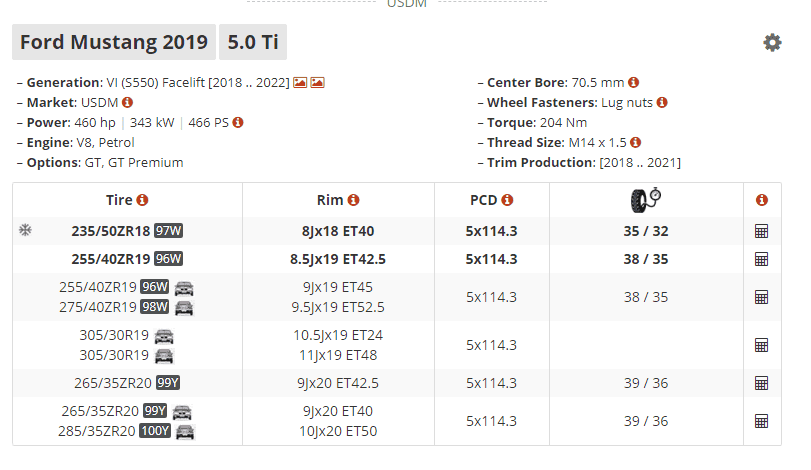The width and height of the screenshot is (811, 470).
Task: Open Tire column info icon
Action: pos(143,200)
